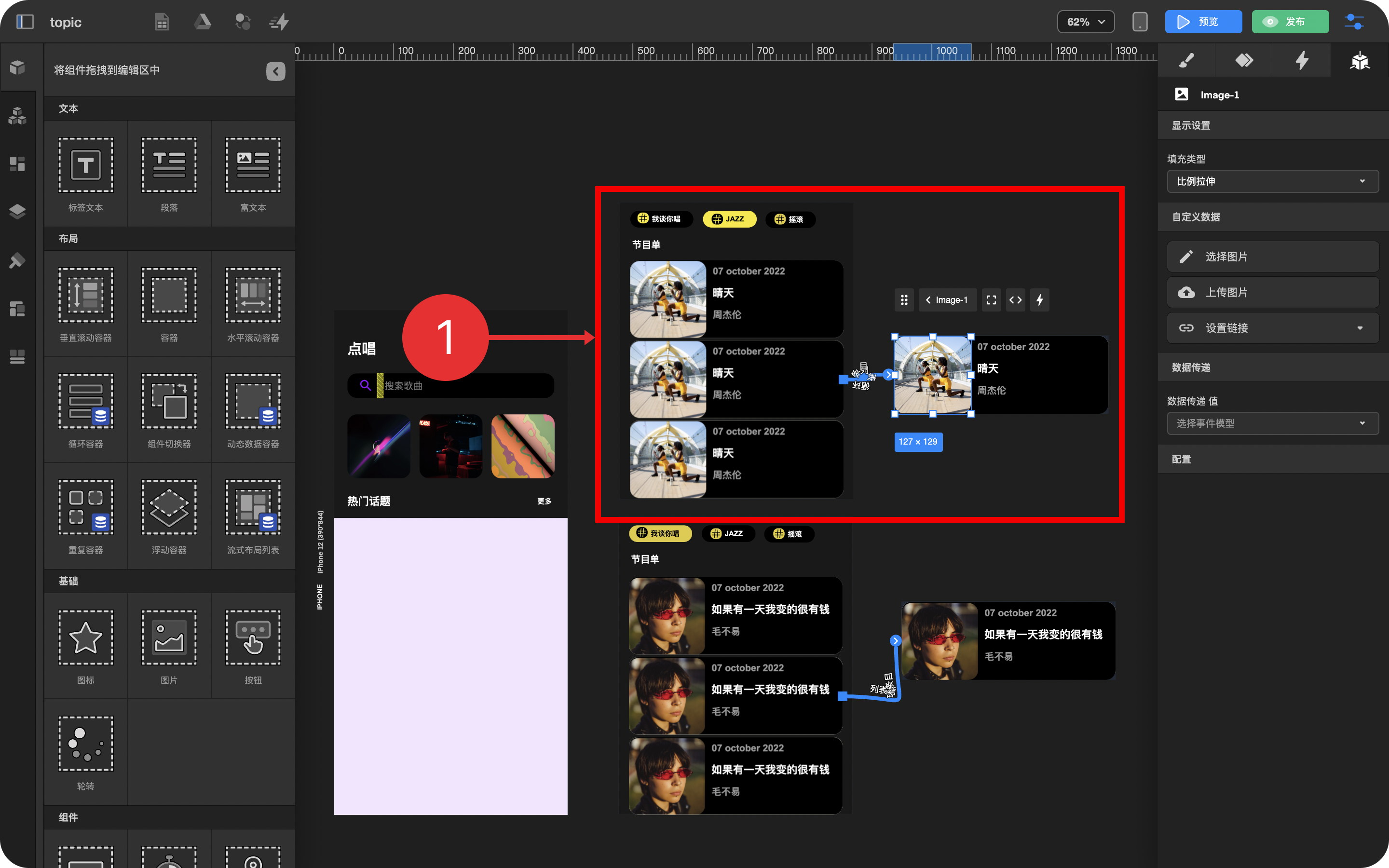Select the selected Image-1 photo on canvas
Viewport: 1389px width, 868px height.
point(932,375)
